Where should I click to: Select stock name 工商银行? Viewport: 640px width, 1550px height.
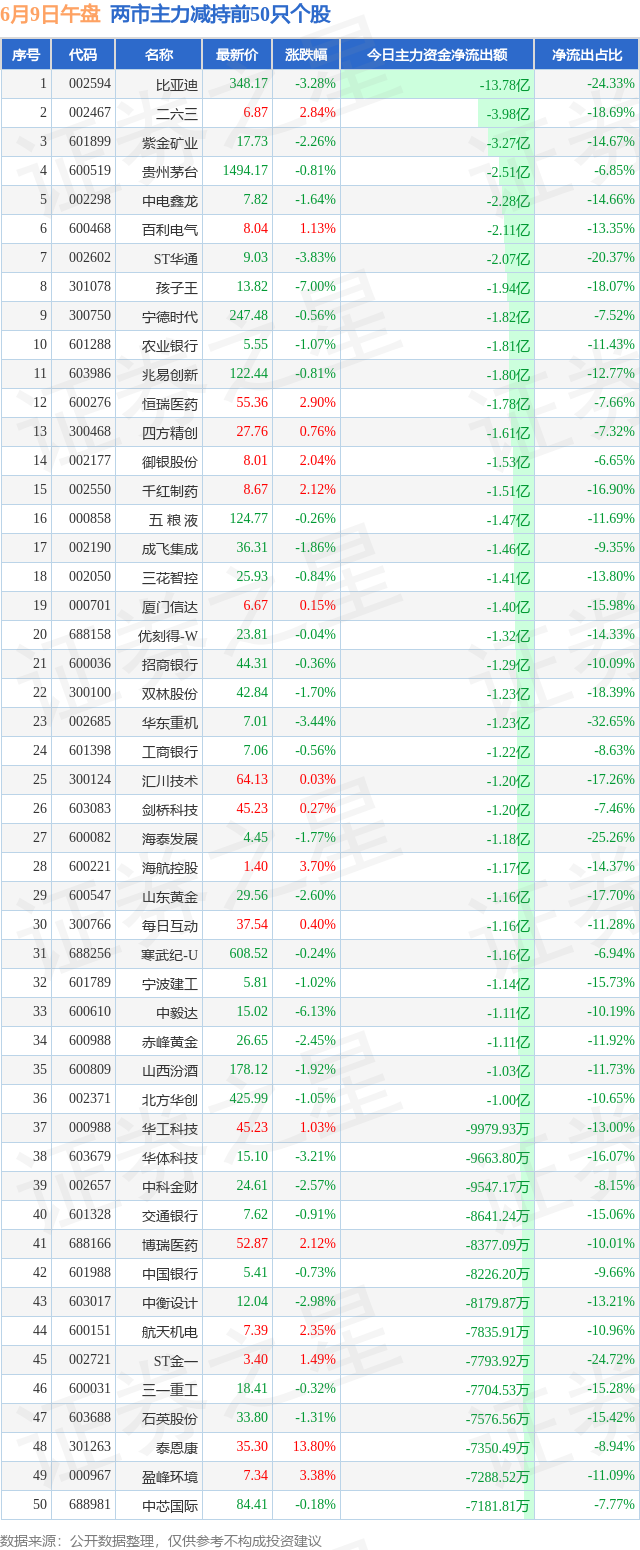coord(170,751)
